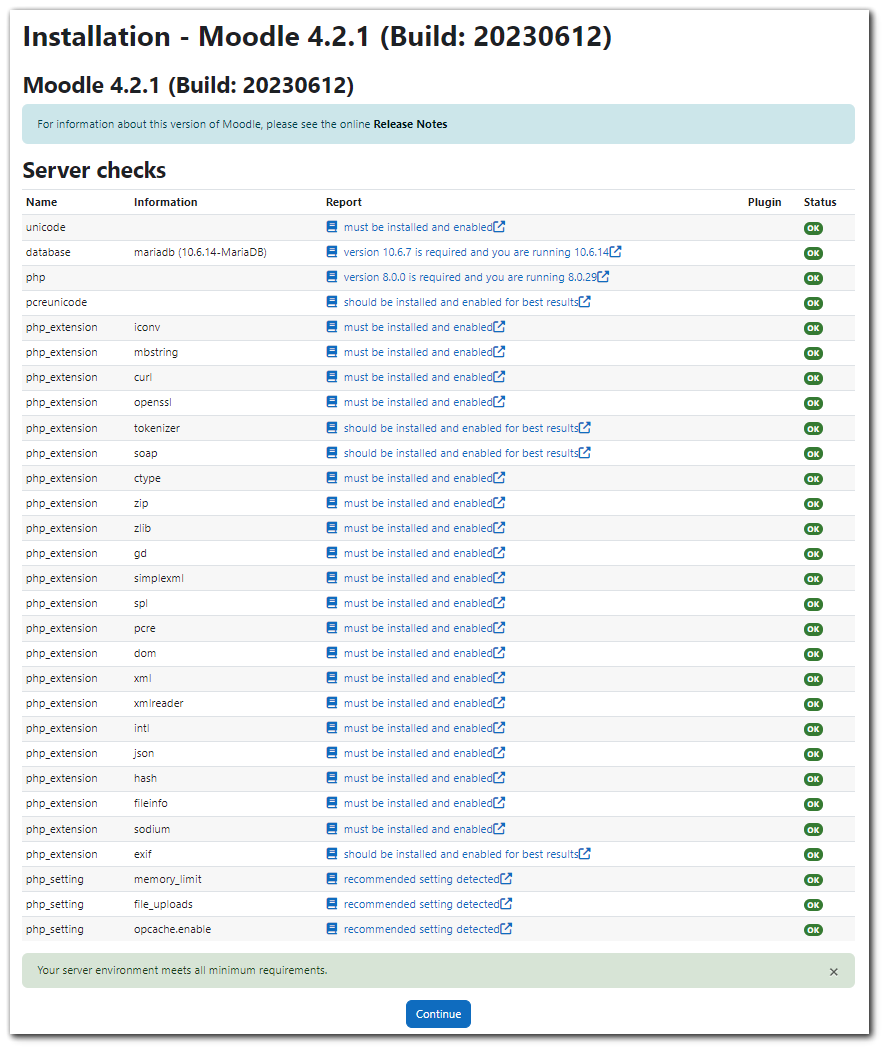Click the book icon in the ctype row

point(331,478)
